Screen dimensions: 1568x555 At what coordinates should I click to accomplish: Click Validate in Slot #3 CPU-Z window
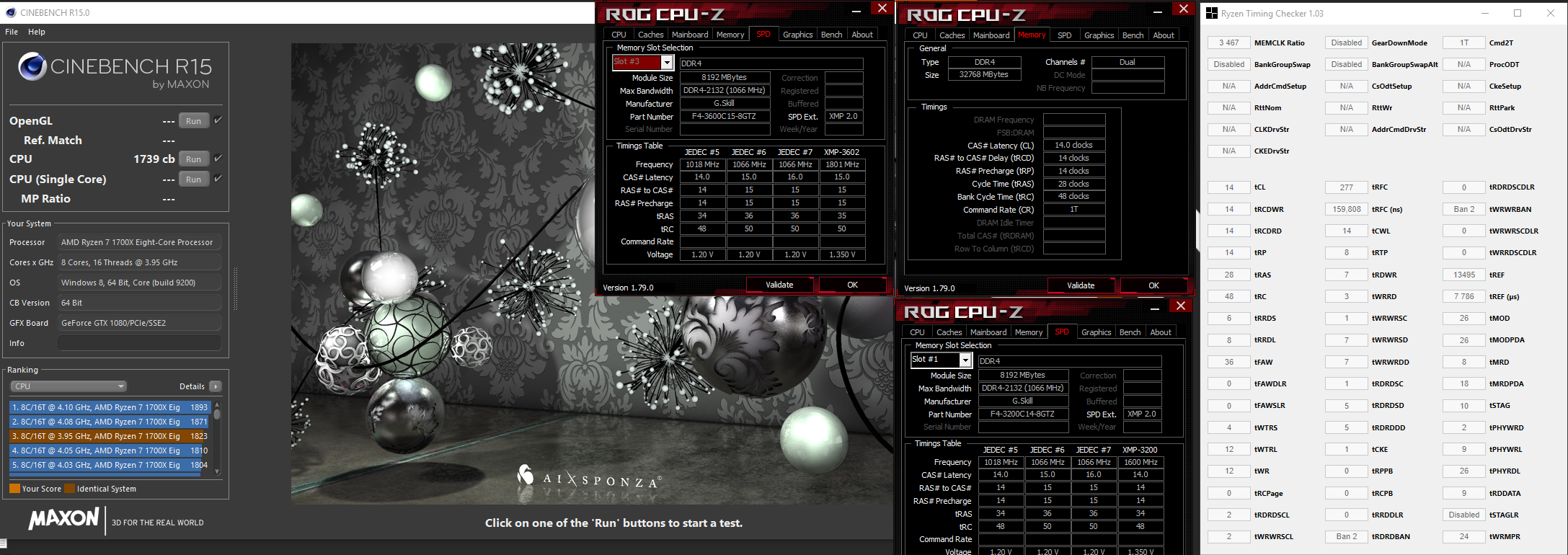coord(779,285)
